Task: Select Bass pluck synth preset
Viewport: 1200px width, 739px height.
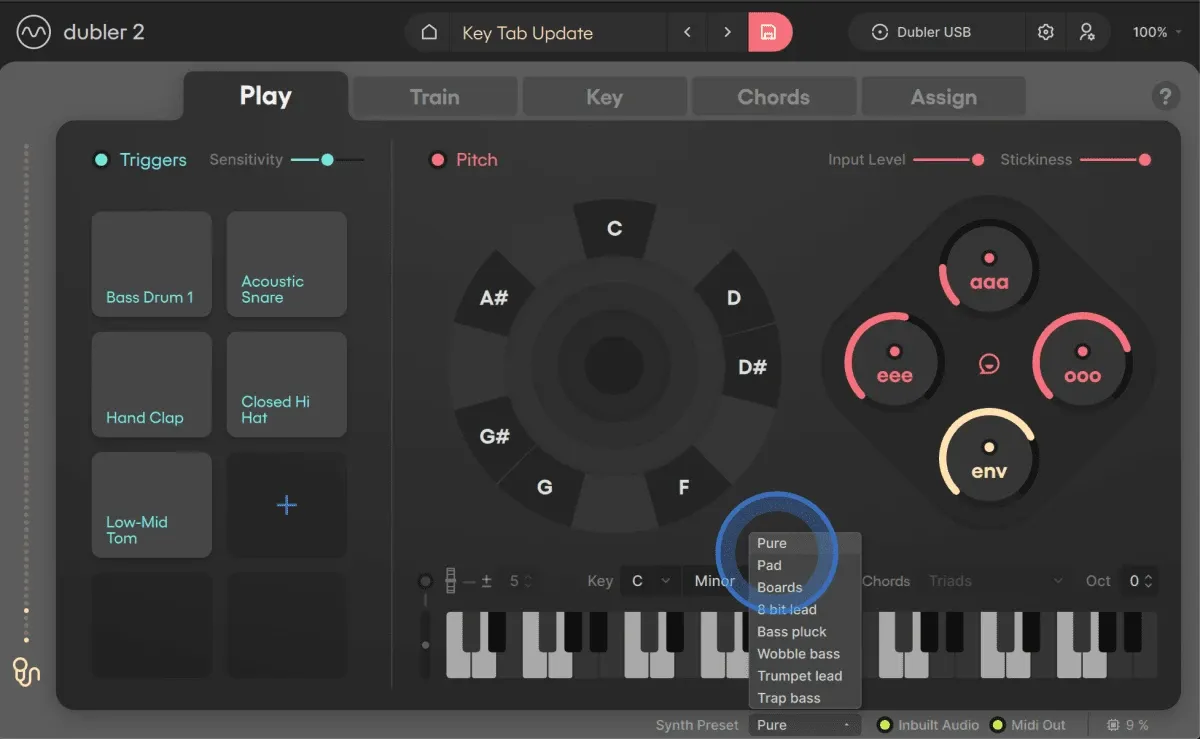Action: [805, 631]
